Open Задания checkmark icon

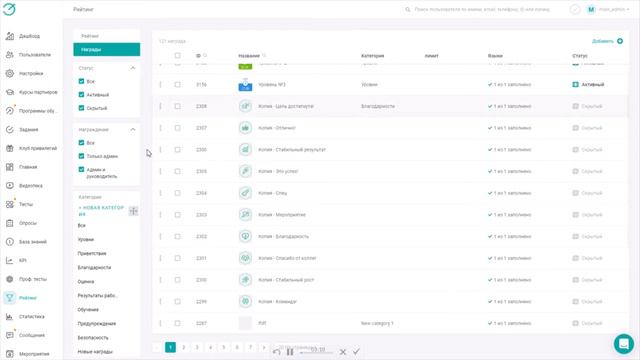pyautogui.click(x=10, y=129)
